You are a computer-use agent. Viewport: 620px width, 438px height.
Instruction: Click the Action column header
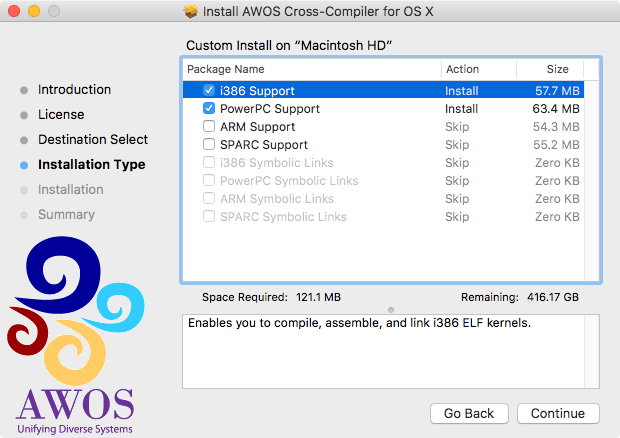click(x=479, y=69)
